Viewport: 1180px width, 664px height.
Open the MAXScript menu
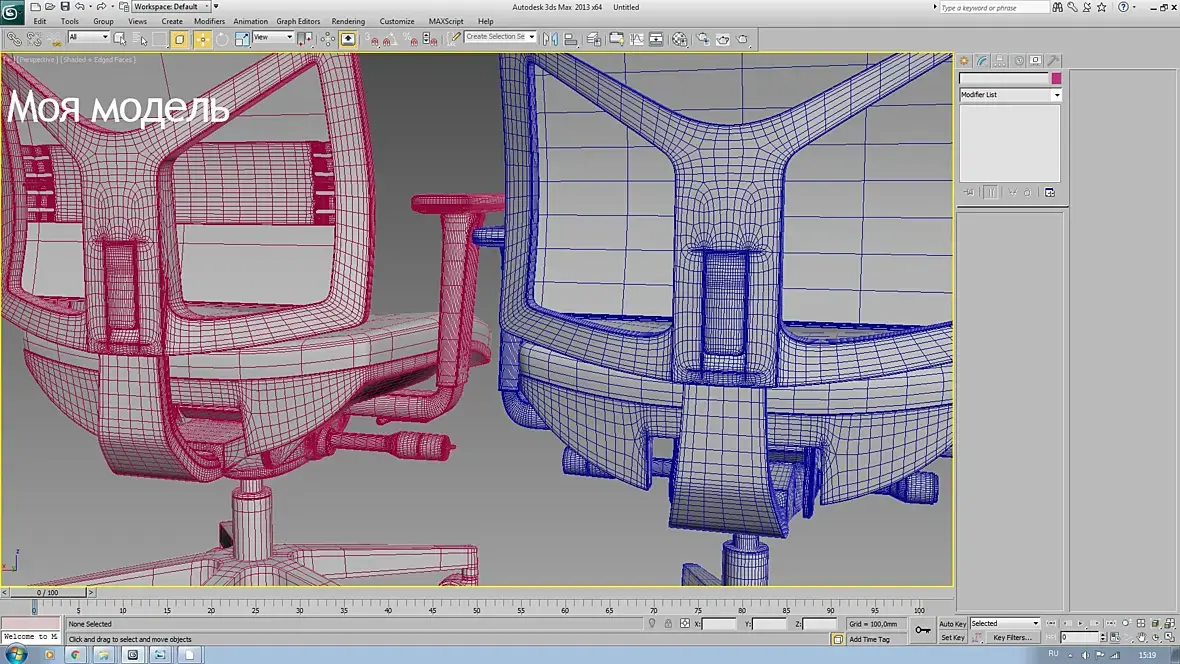tap(446, 21)
